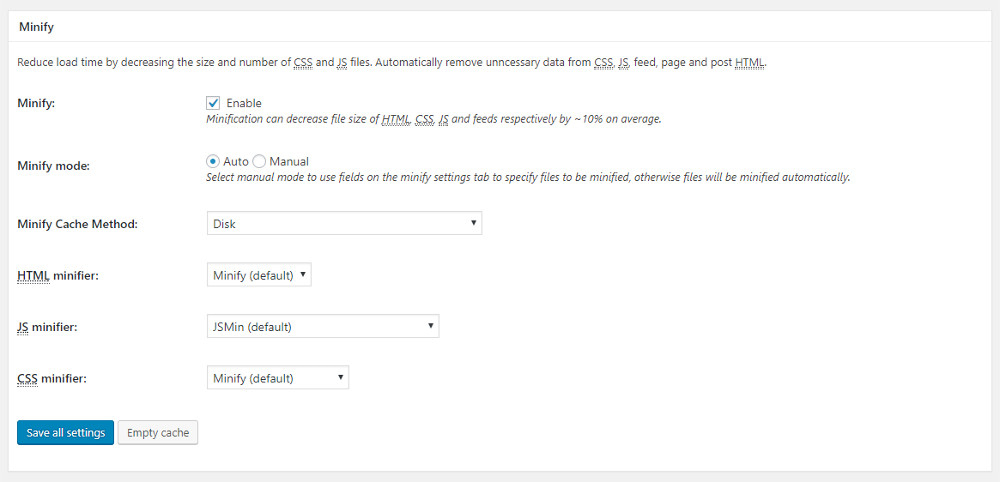Open the JS minifier dropdown showing JSMin
The image size is (1000, 482).
pos(322,326)
